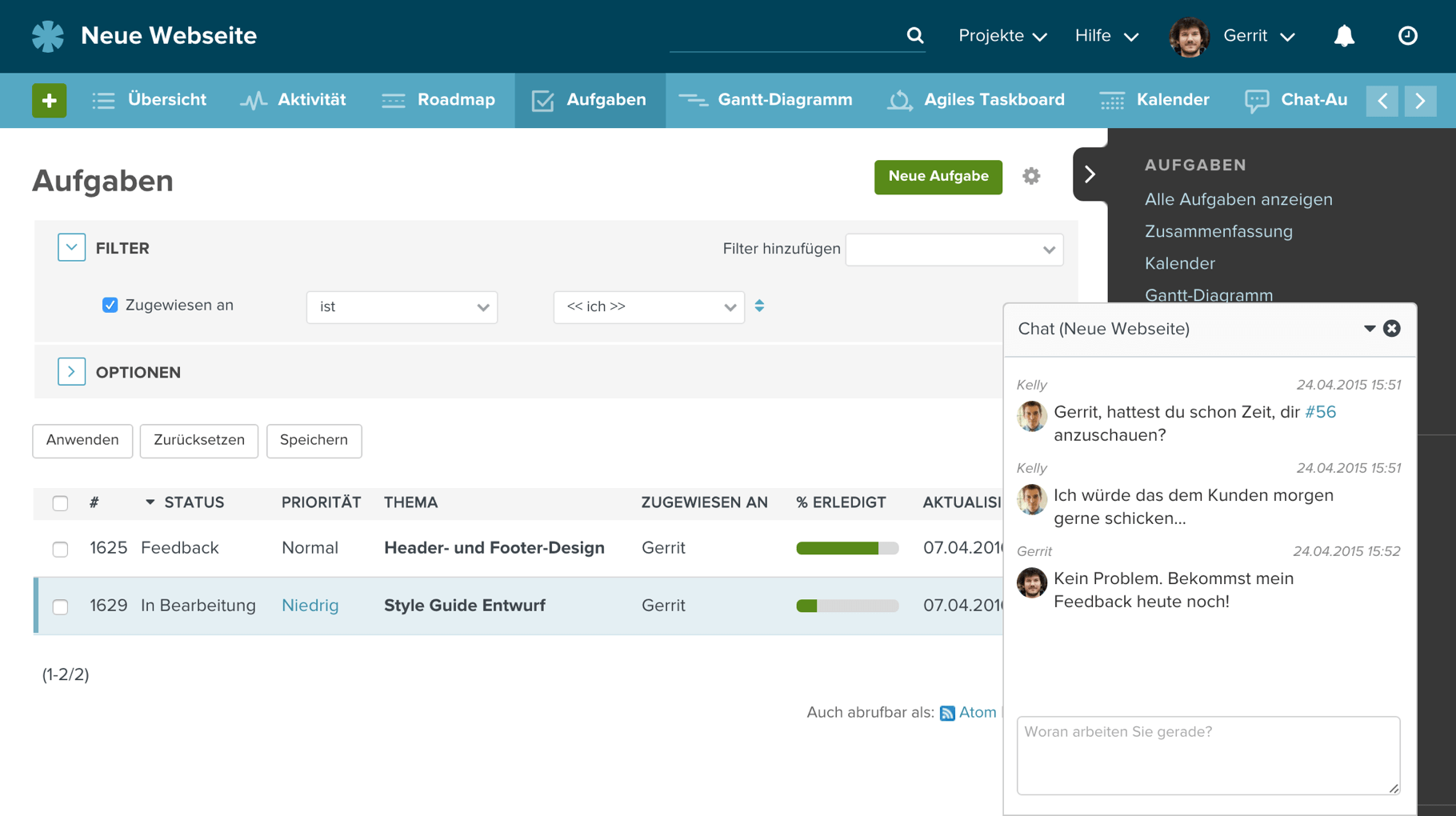The image size is (1456, 816).
Task: Expand the OPTIONEN section
Action: click(x=71, y=371)
